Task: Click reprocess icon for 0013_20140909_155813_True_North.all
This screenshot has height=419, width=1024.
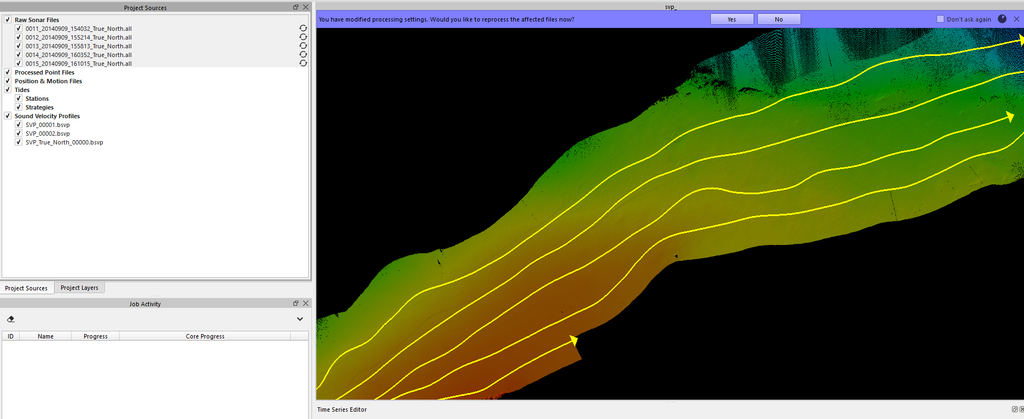Action: coord(302,46)
